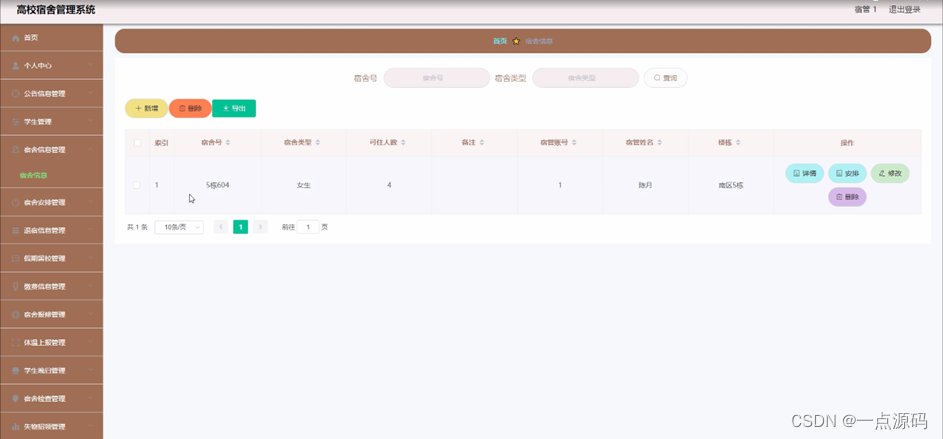The width and height of the screenshot is (943, 439).
Task: Expand the 宿舍安排管理 menu chevron
Action: [90, 202]
